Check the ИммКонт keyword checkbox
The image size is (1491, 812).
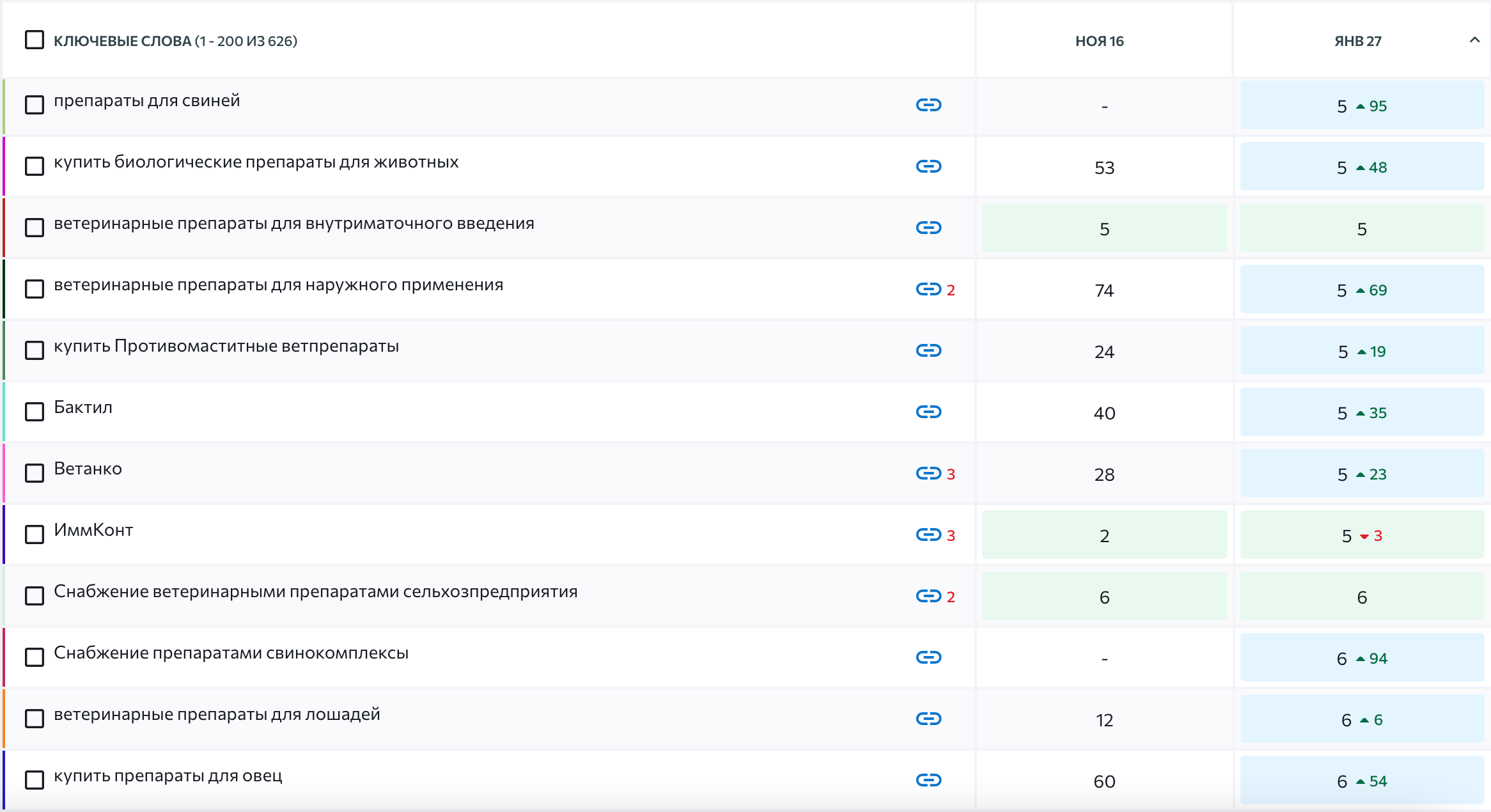coord(35,535)
